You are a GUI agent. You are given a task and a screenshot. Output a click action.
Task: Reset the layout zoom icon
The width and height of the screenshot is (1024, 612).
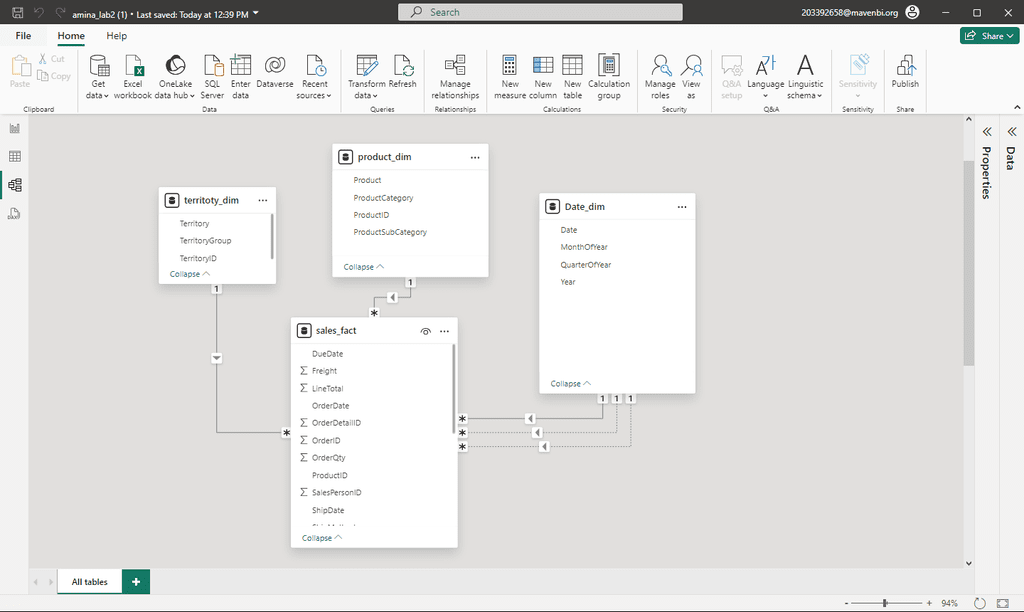click(980, 604)
